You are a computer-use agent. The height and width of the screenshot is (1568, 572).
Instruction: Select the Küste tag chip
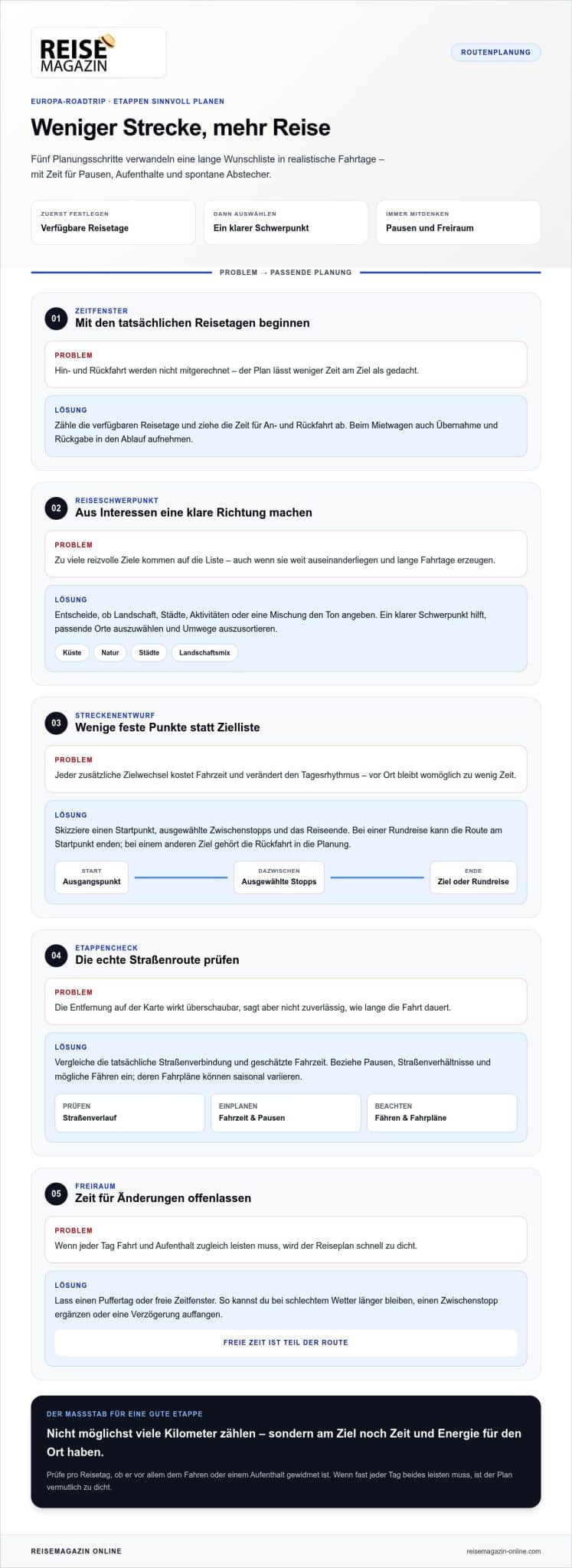click(x=72, y=652)
